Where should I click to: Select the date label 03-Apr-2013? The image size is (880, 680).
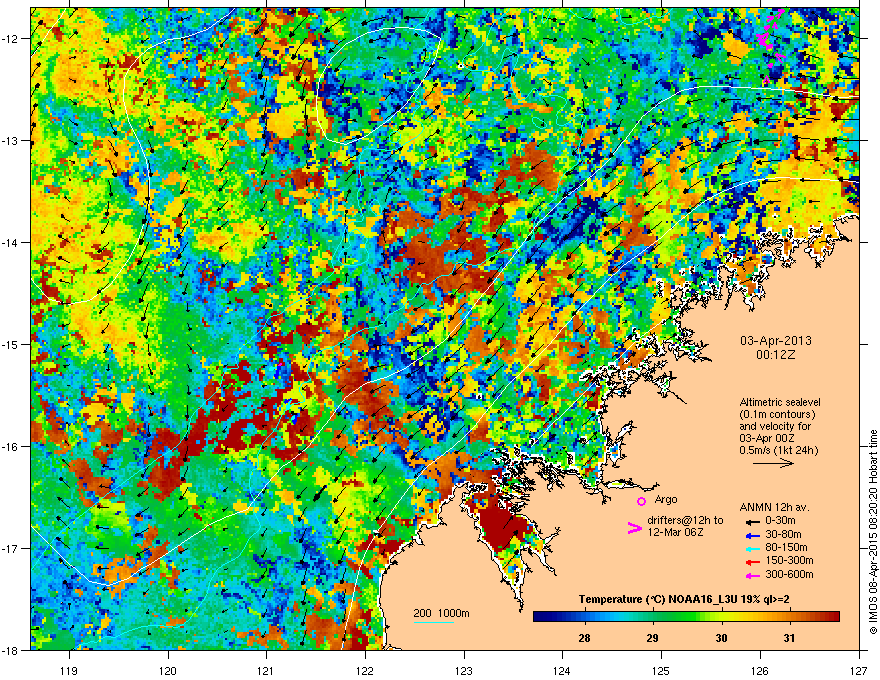[x=776, y=341]
